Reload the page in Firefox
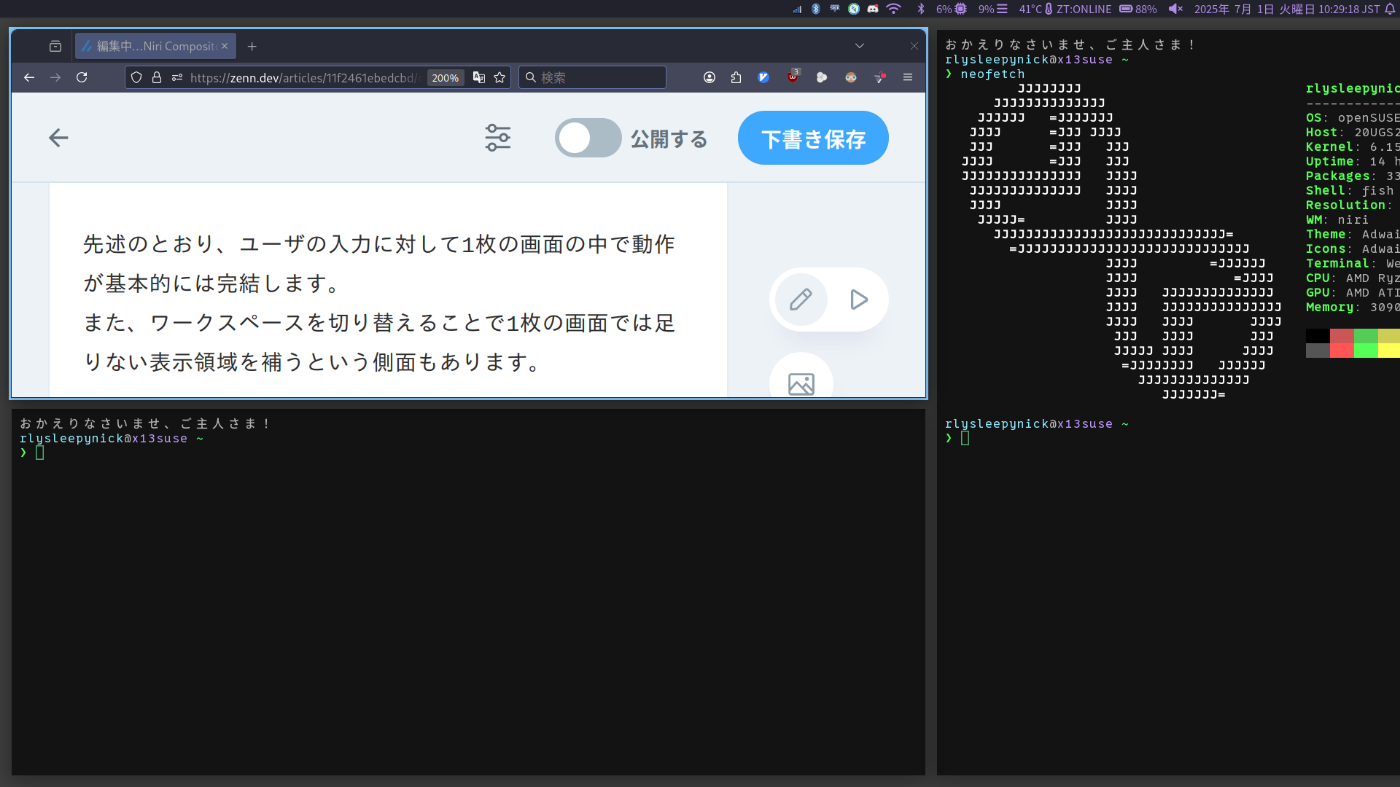 (82, 77)
